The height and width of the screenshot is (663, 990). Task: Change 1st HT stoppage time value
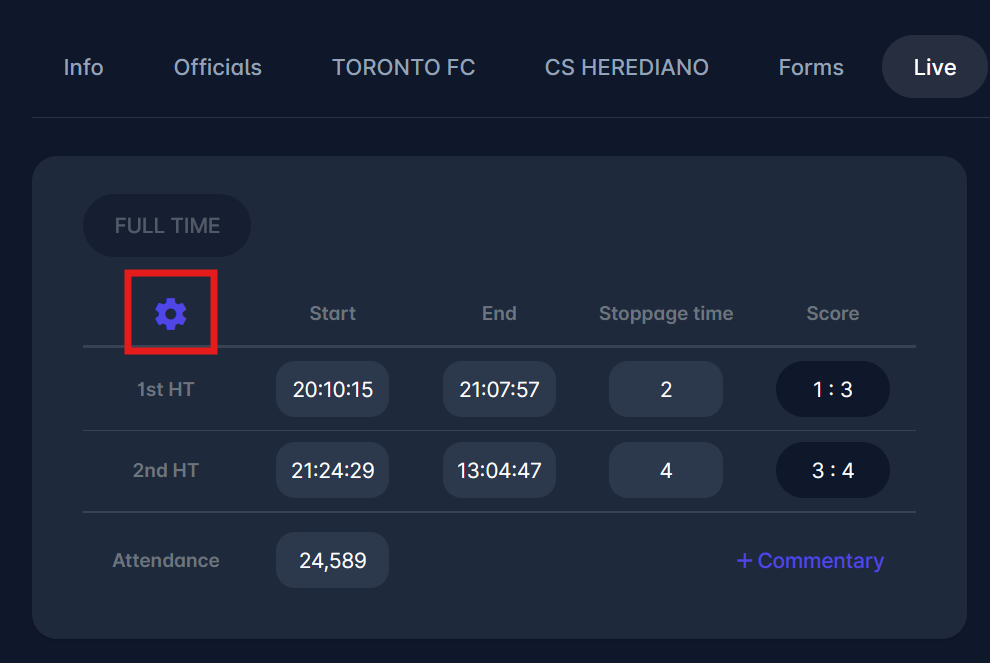[x=666, y=389]
